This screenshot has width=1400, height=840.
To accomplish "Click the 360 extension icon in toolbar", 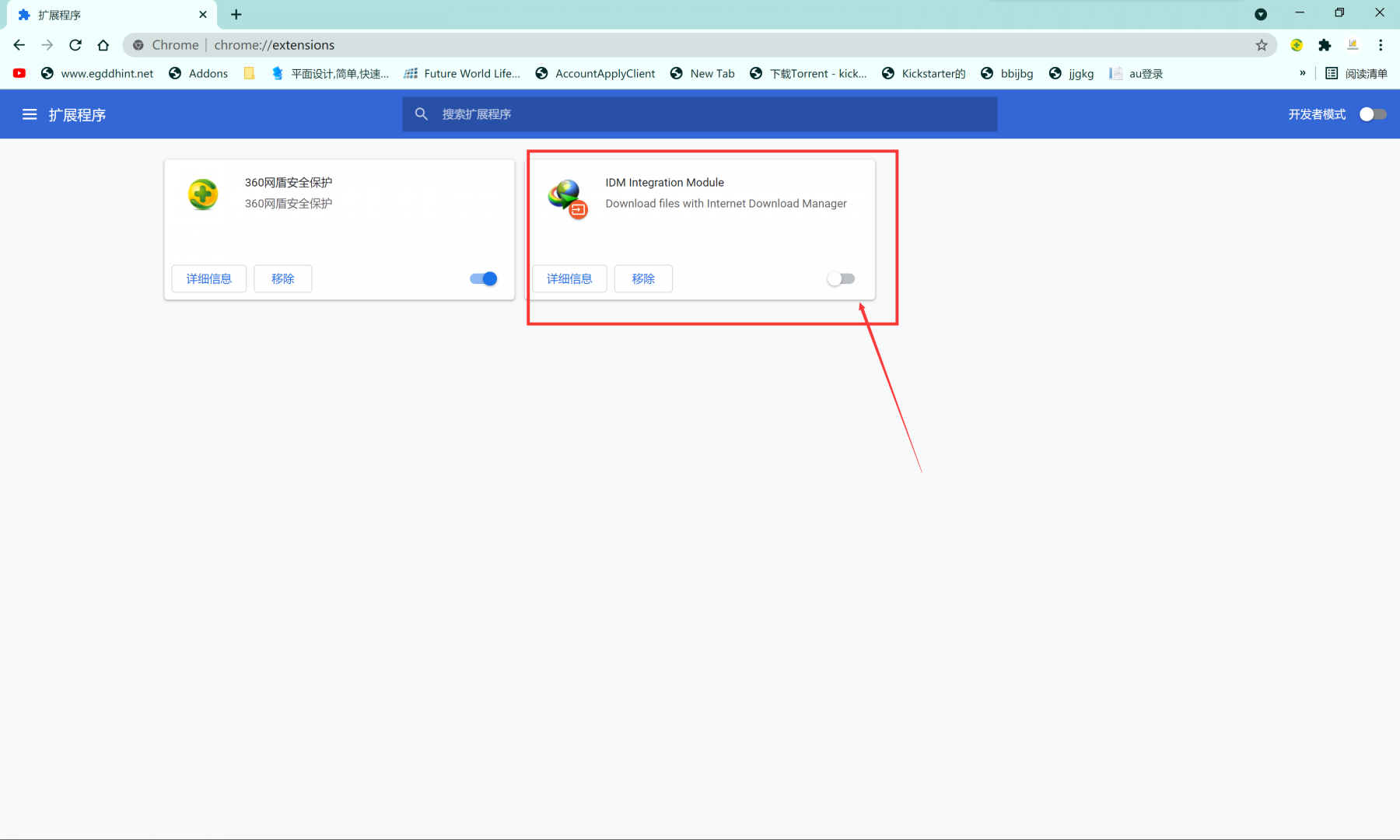I will coord(1297,45).
